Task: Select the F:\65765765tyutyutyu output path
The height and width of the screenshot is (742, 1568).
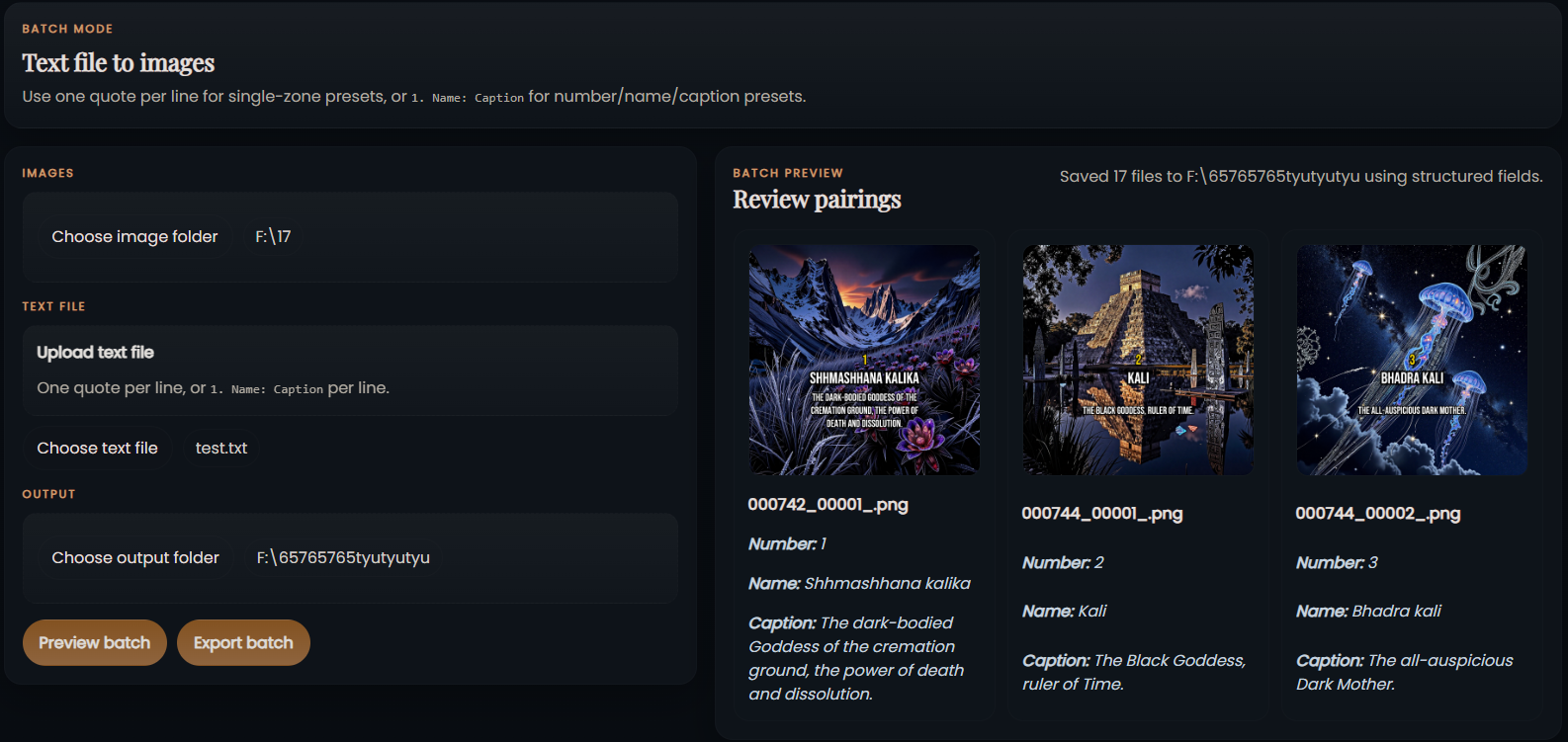Action: click(x=343, y=558)
